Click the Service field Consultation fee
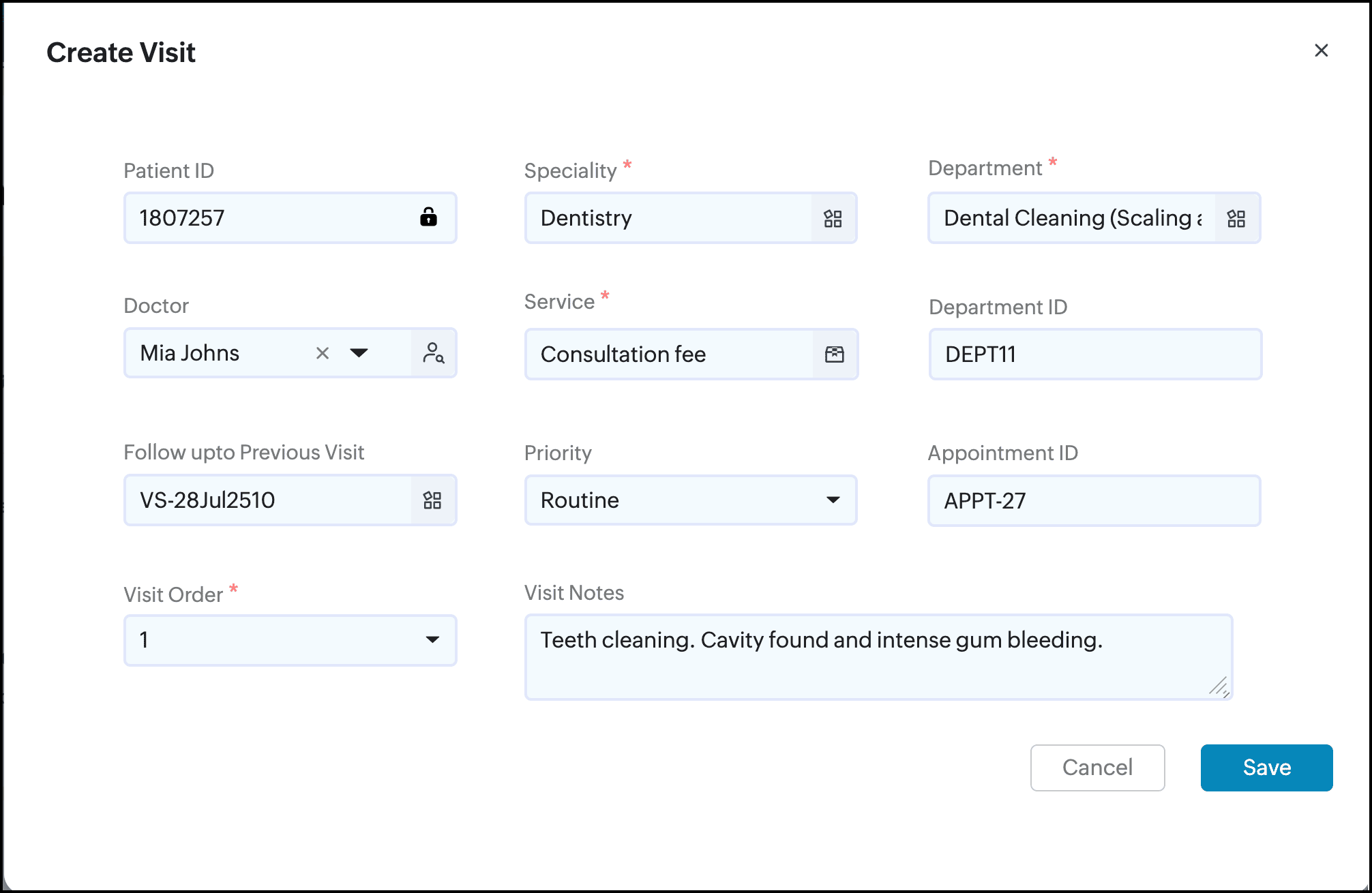The height and width of the screenshot is (893, 1372). coord(668,354)
